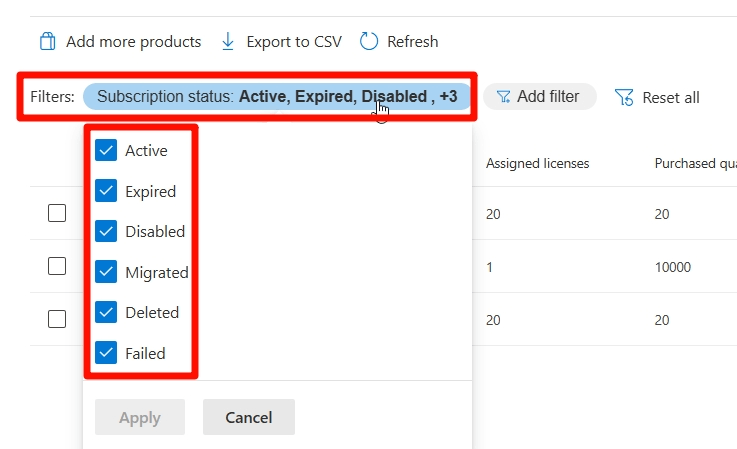Click the Export to CSV download icon

tap(228, 42)
